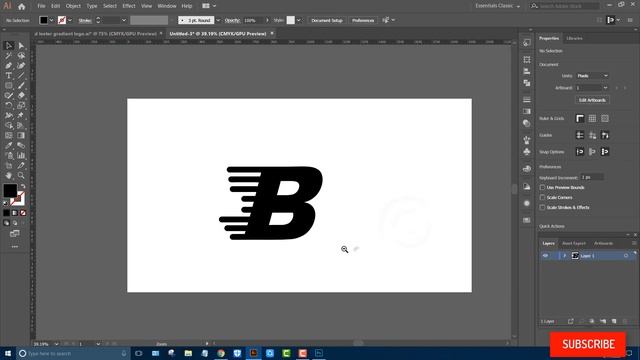Select the Shape Builder tool

tap(9, 125)
